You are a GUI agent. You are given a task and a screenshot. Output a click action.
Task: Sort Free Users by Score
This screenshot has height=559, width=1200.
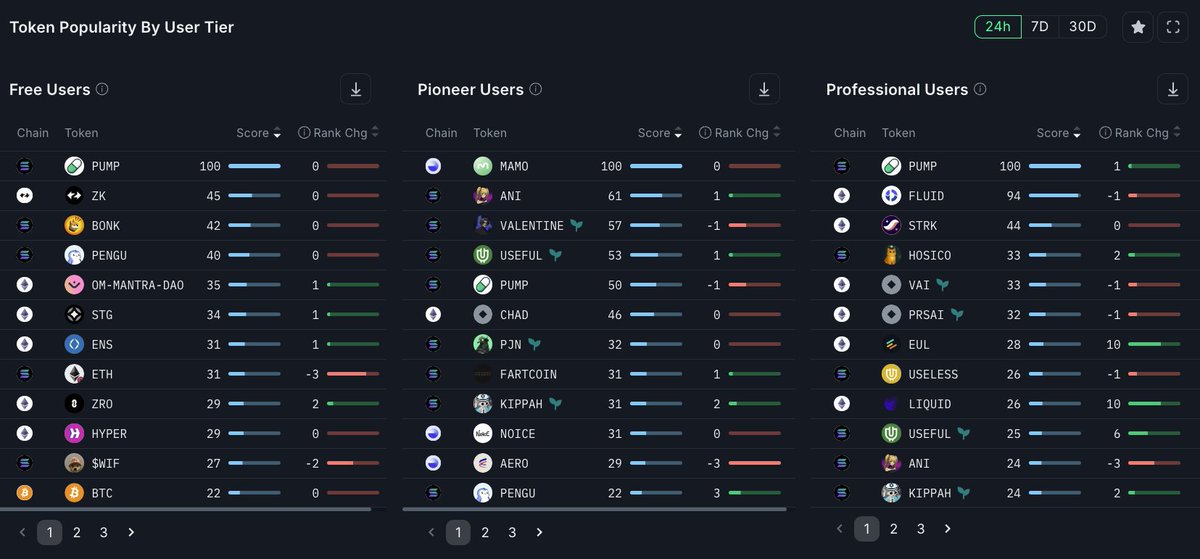(x=259, y=133)
